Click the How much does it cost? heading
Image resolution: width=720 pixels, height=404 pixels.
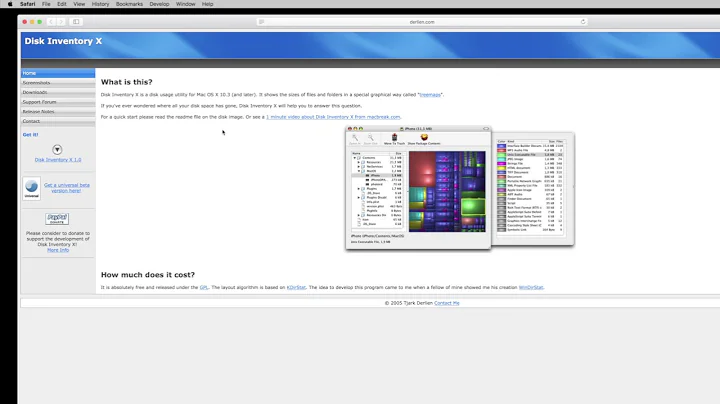[148, 275]
